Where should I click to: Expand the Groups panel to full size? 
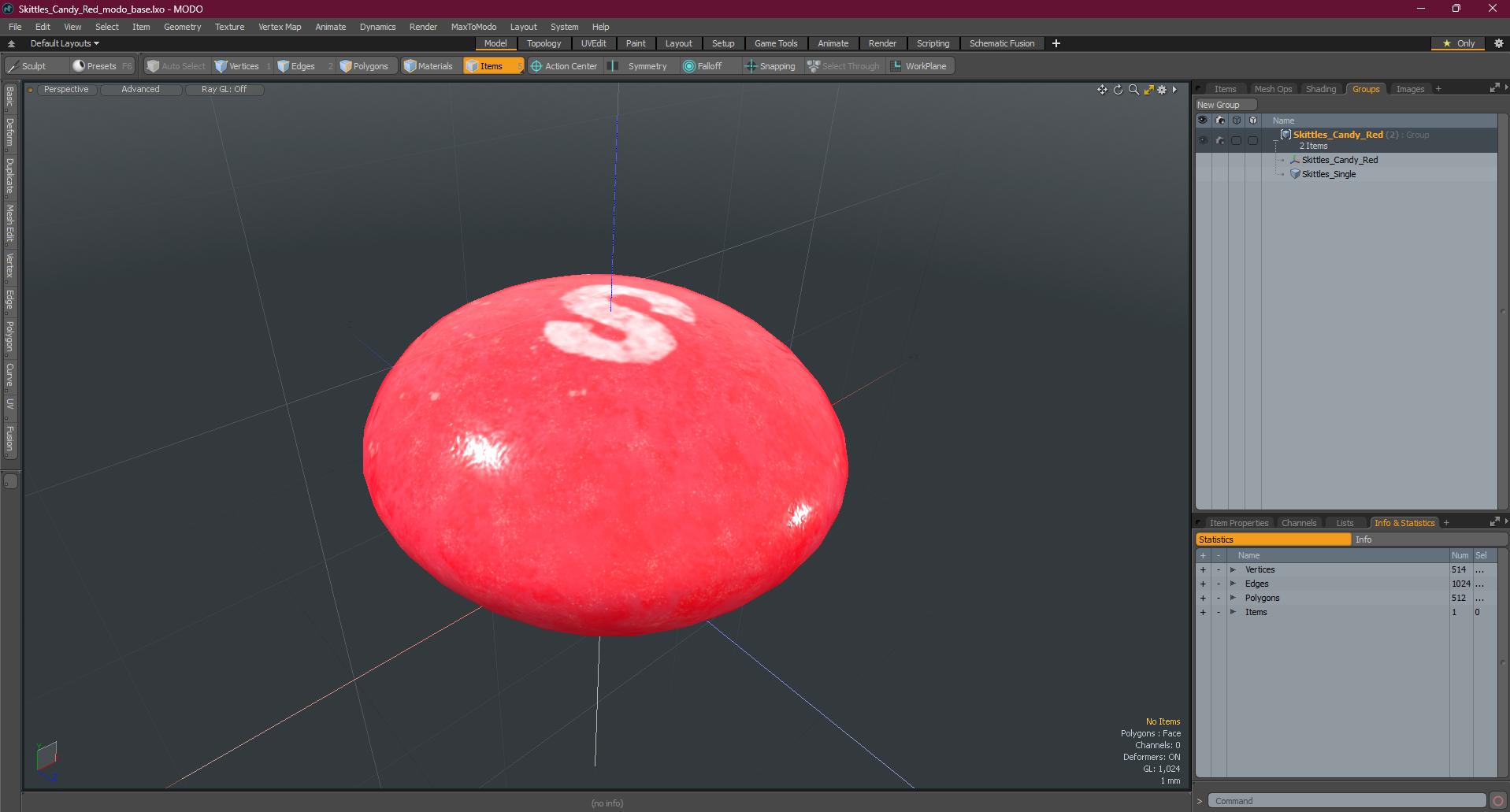[x=1494, y=88]
